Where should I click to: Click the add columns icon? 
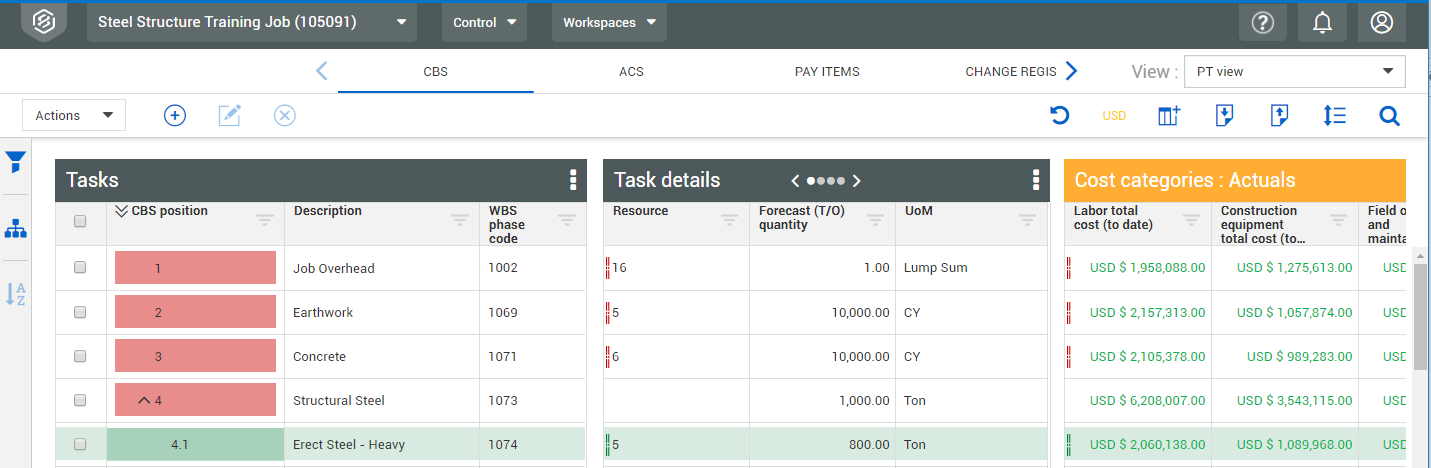(1169, 116)
